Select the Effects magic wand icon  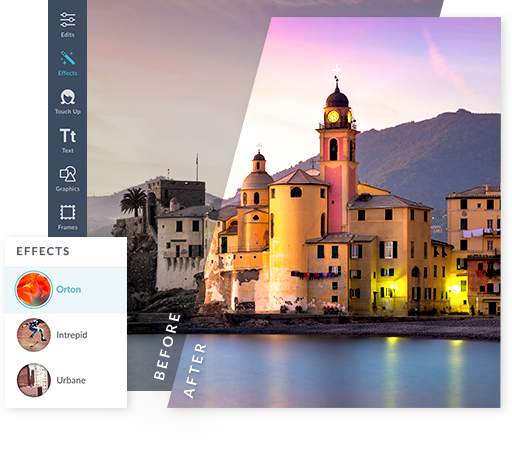tap(68, 58)
